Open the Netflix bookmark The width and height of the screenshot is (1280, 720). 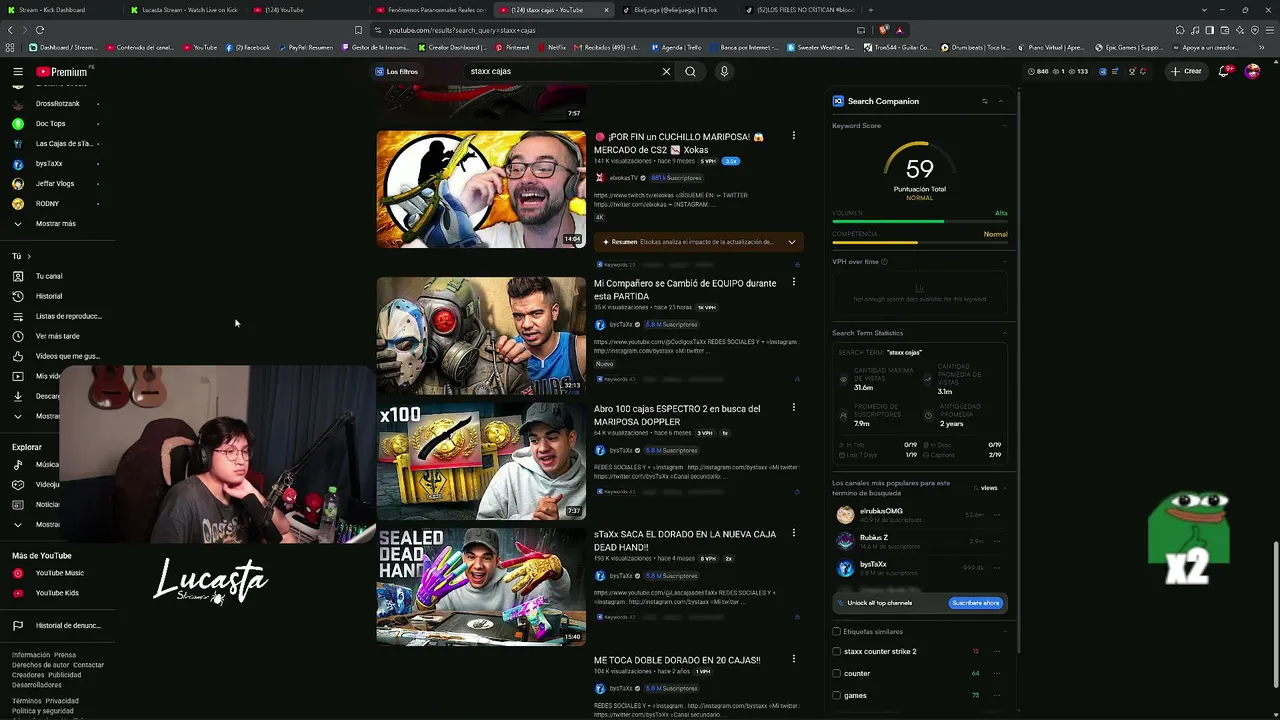click(551, 47)
